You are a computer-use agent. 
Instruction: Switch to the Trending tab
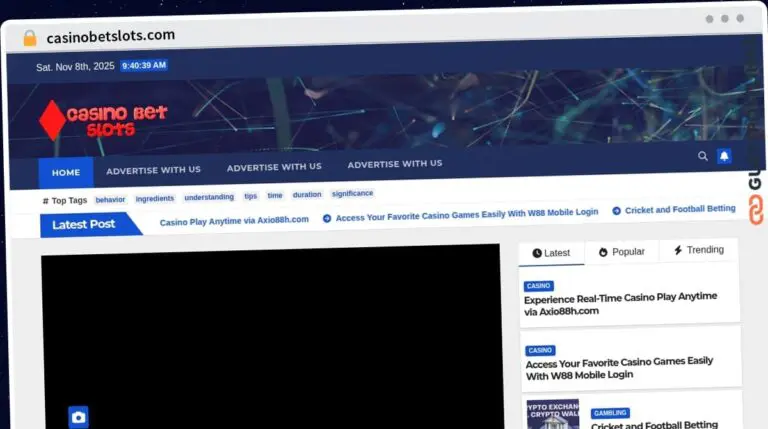pos(698,250)
